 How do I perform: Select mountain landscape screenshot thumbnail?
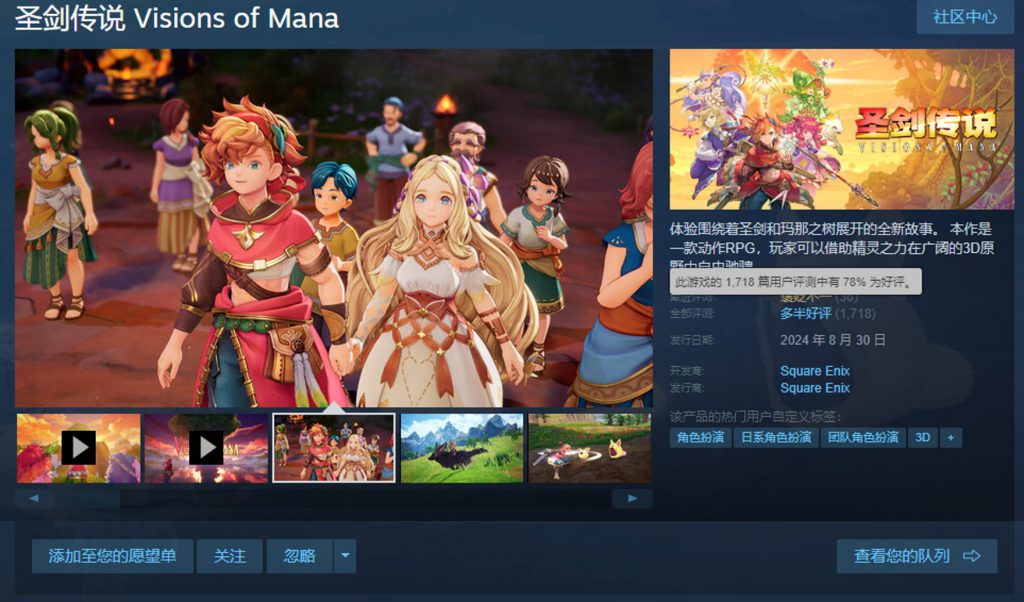(x=462, y=448)
